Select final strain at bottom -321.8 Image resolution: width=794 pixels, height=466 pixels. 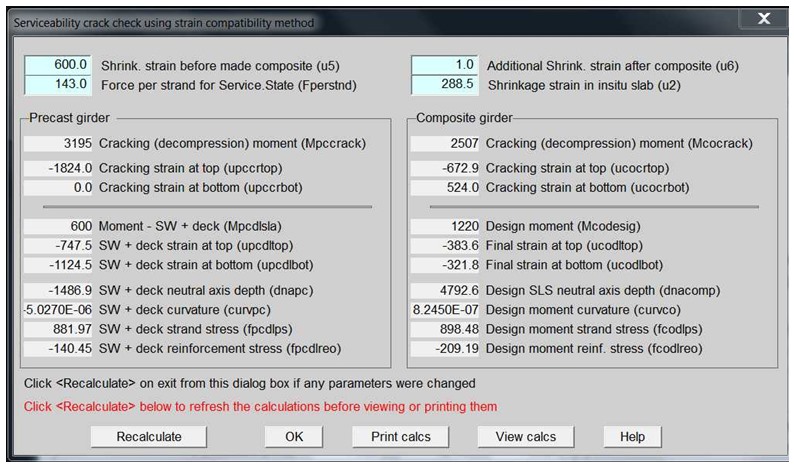(445, 265)
